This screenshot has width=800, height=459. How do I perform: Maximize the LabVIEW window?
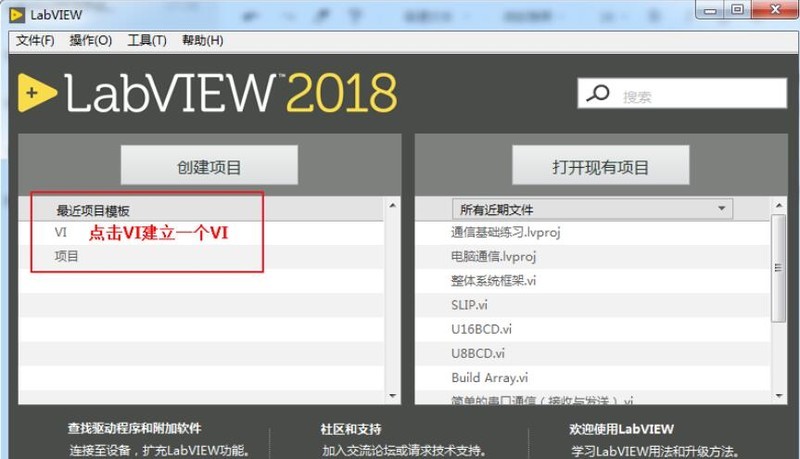pos(737,10)
